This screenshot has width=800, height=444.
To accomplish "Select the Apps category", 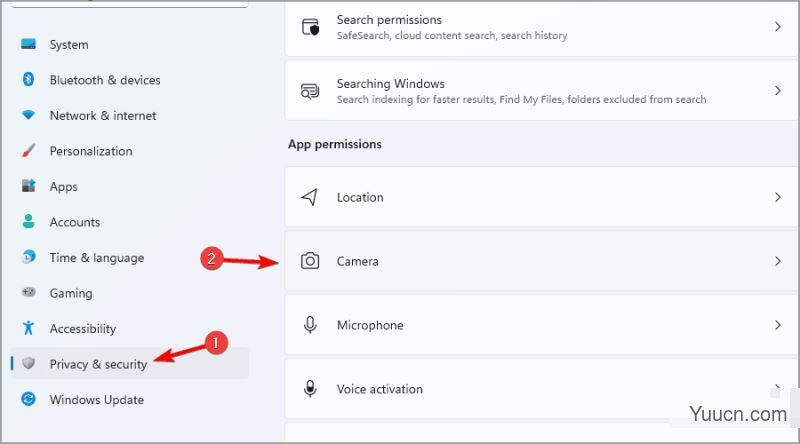I will tap(130, 186).
